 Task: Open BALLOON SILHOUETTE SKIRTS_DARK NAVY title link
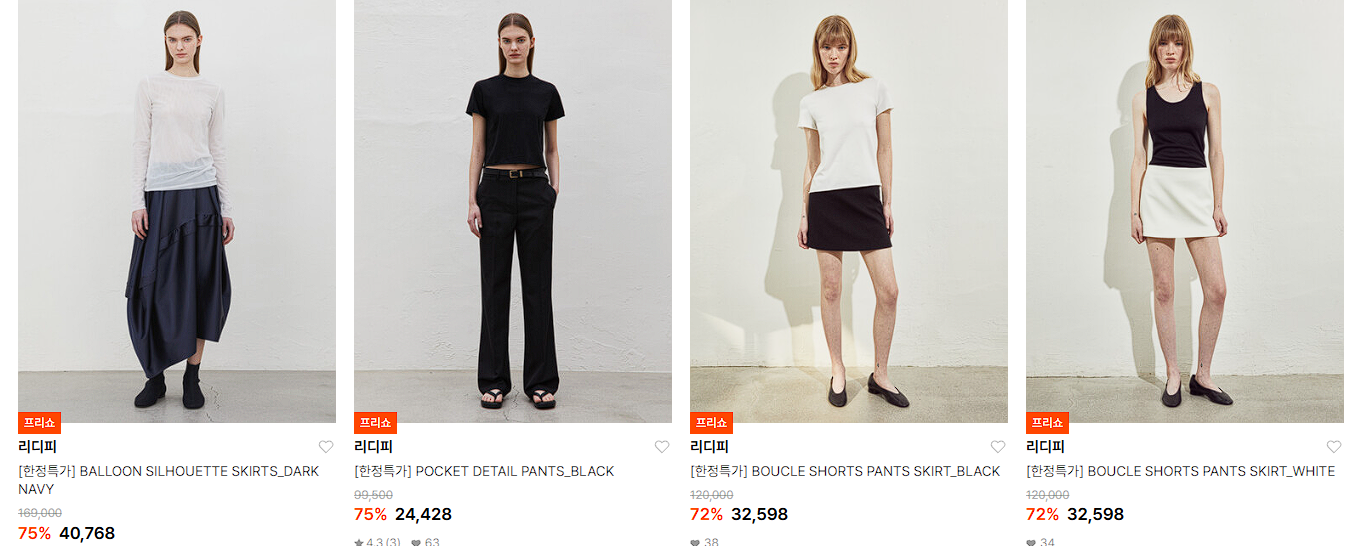coord(168,480)
